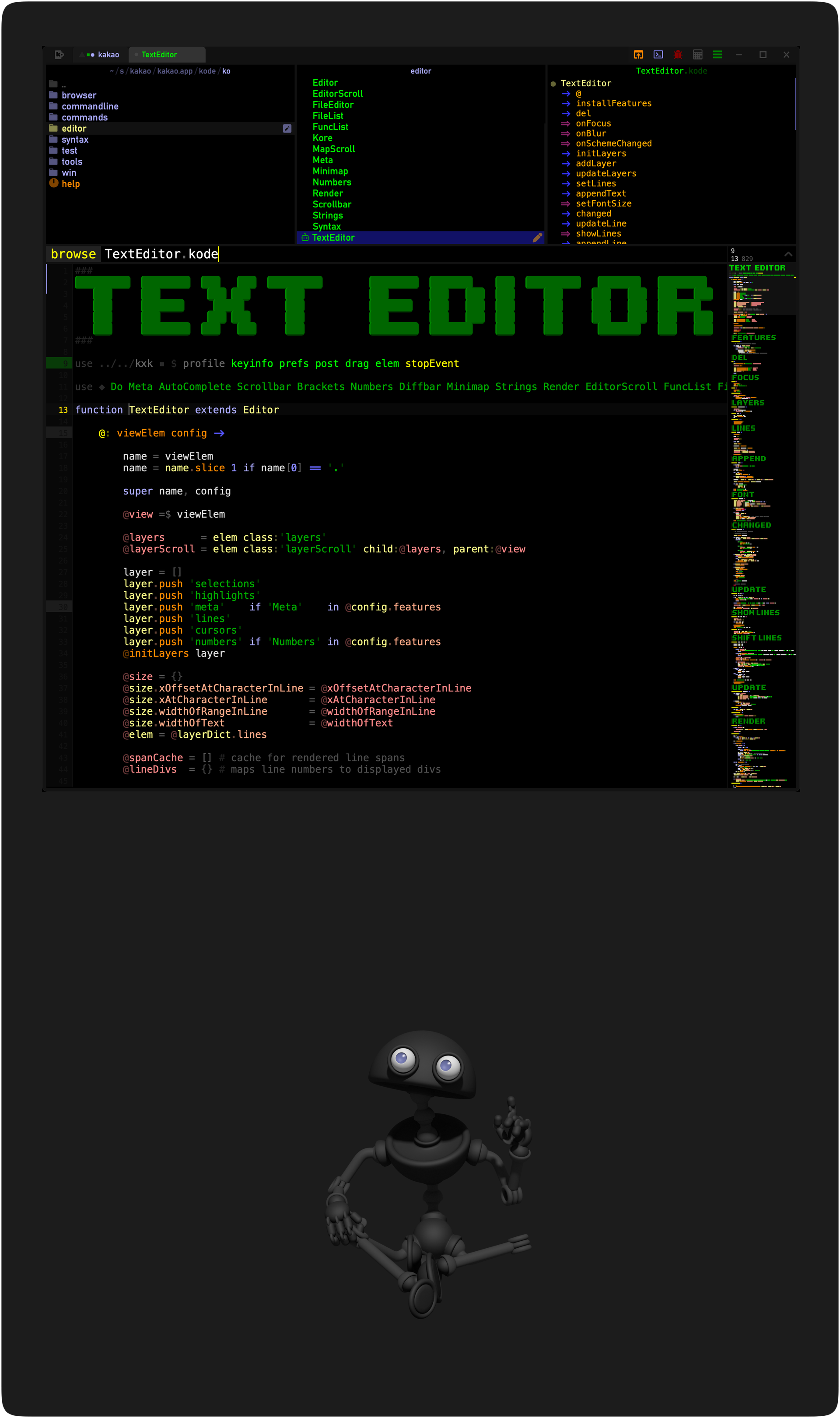Open the FileEditor file

pyautogui.click(x=333, y=105)
